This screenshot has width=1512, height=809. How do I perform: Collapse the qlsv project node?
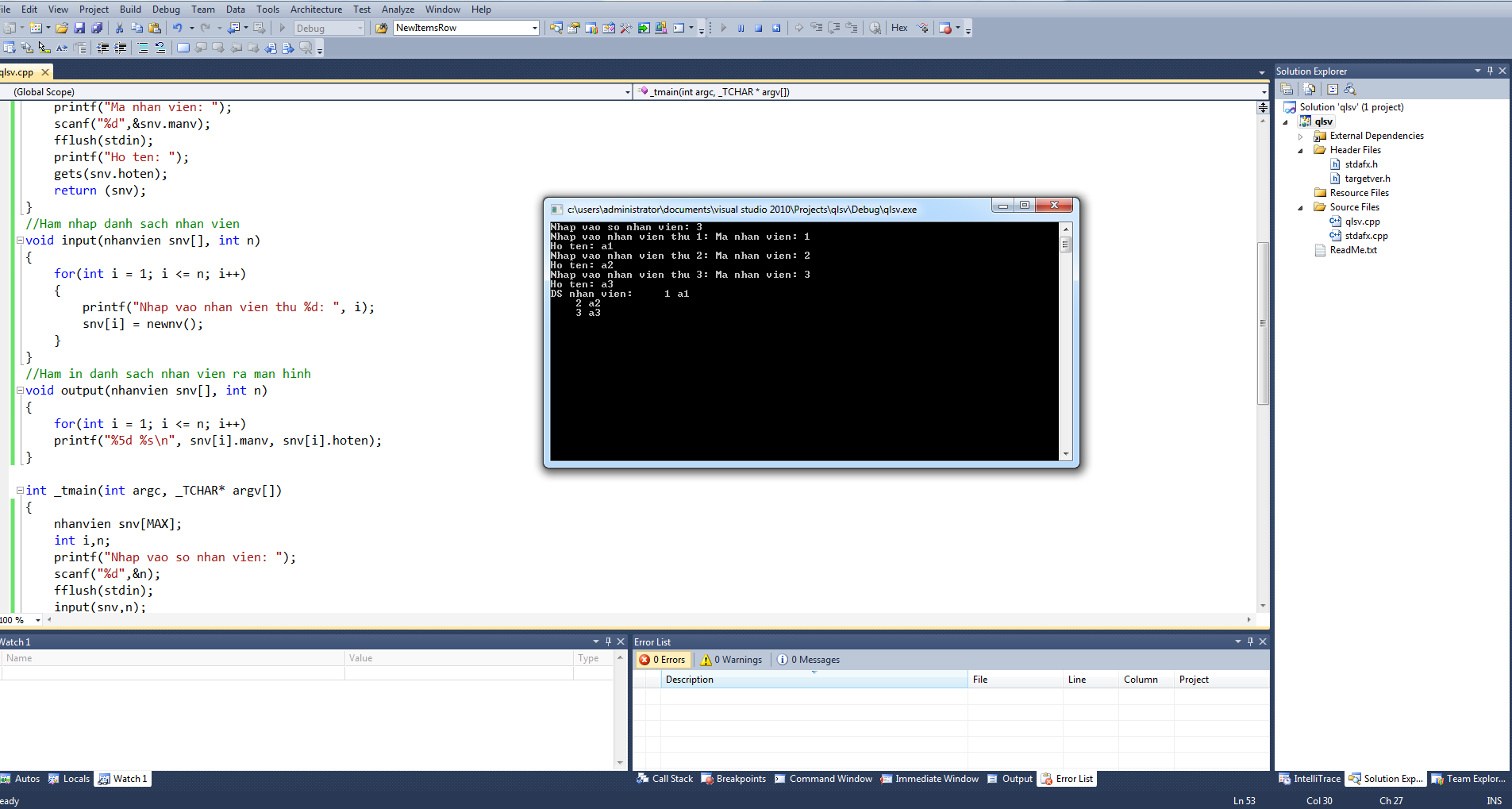1286,122
